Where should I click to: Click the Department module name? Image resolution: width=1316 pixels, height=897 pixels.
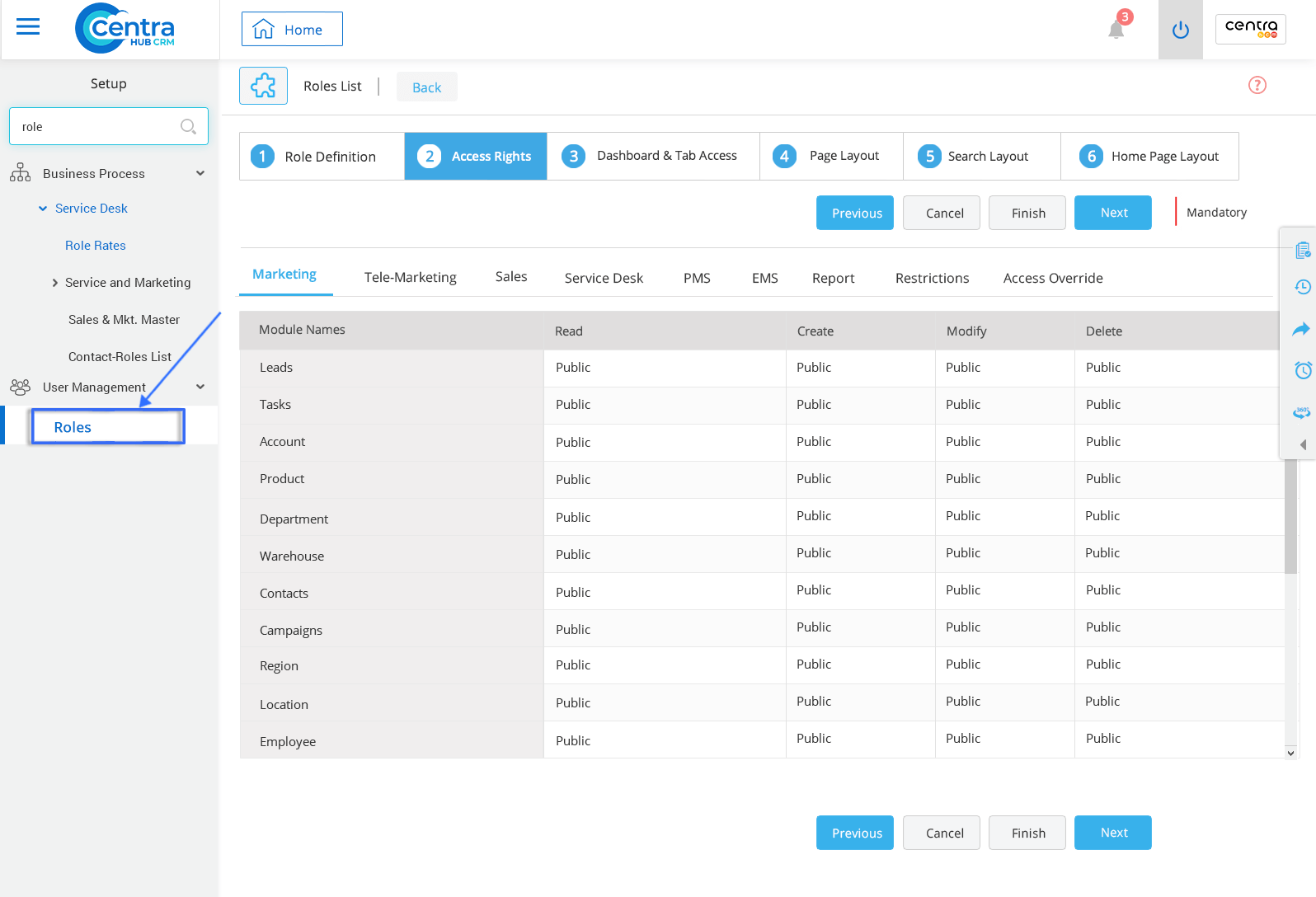(x=294, y=519)
